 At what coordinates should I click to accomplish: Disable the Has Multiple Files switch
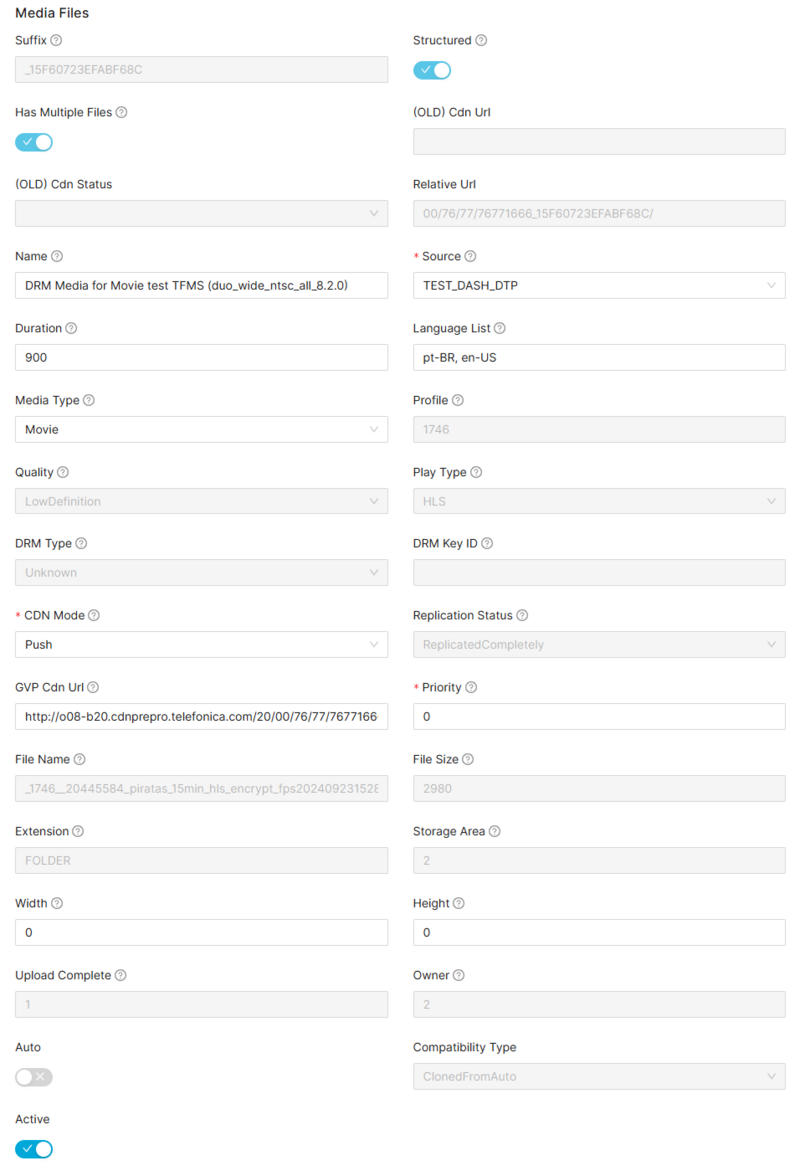coord(34,142)
